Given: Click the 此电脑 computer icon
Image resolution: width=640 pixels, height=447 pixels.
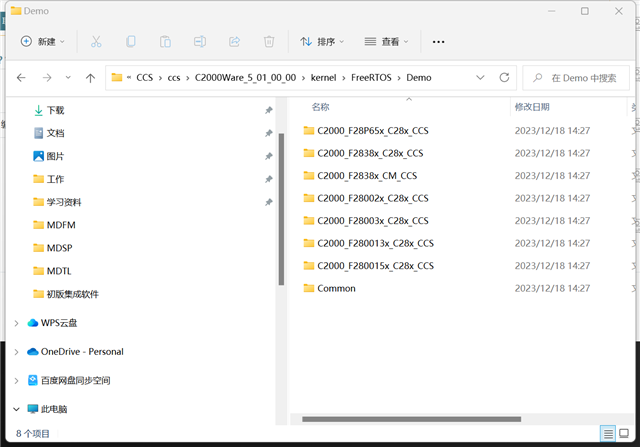Looking at the screenshot, I should [33, 409].
